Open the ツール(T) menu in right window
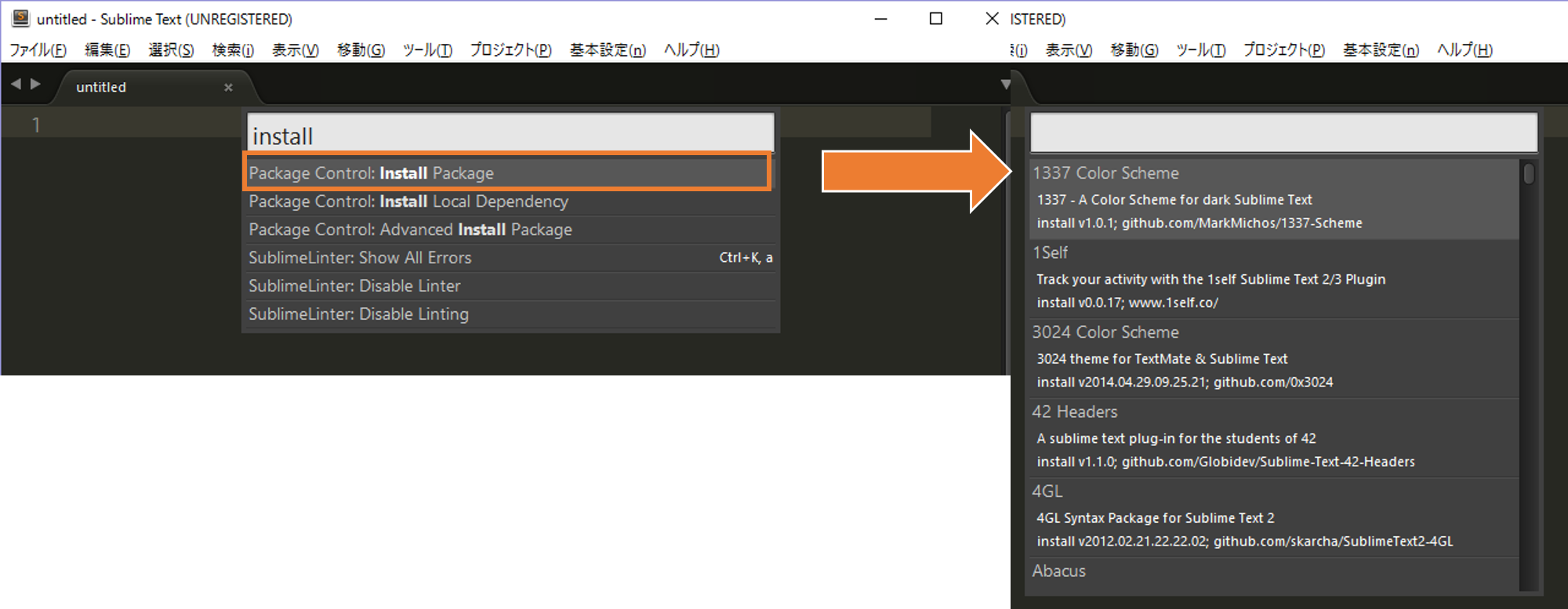This screenshot has height=609, width=1568. click(1200, 50)
